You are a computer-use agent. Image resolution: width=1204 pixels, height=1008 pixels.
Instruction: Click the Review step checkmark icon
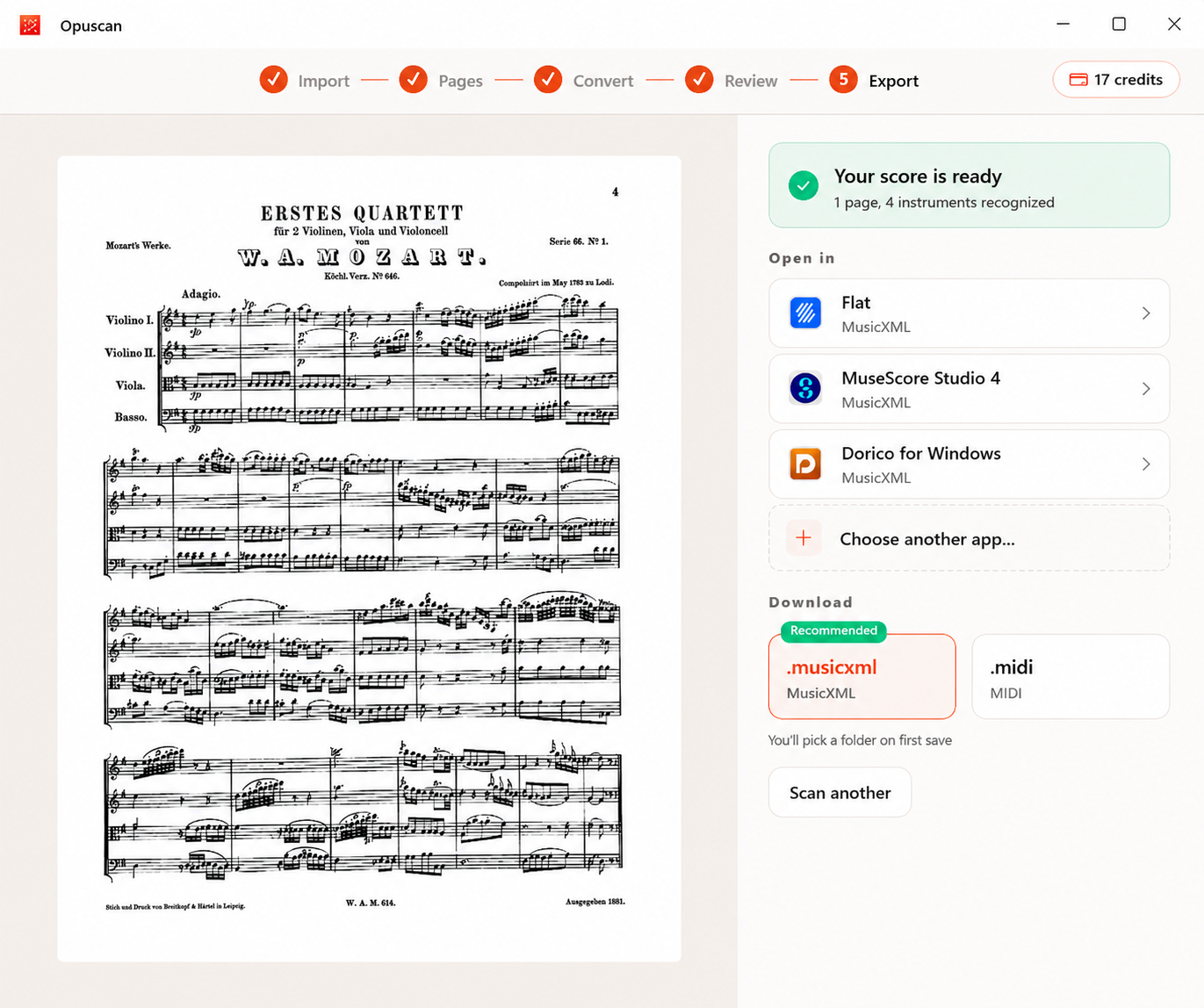[x=699, y=80]
